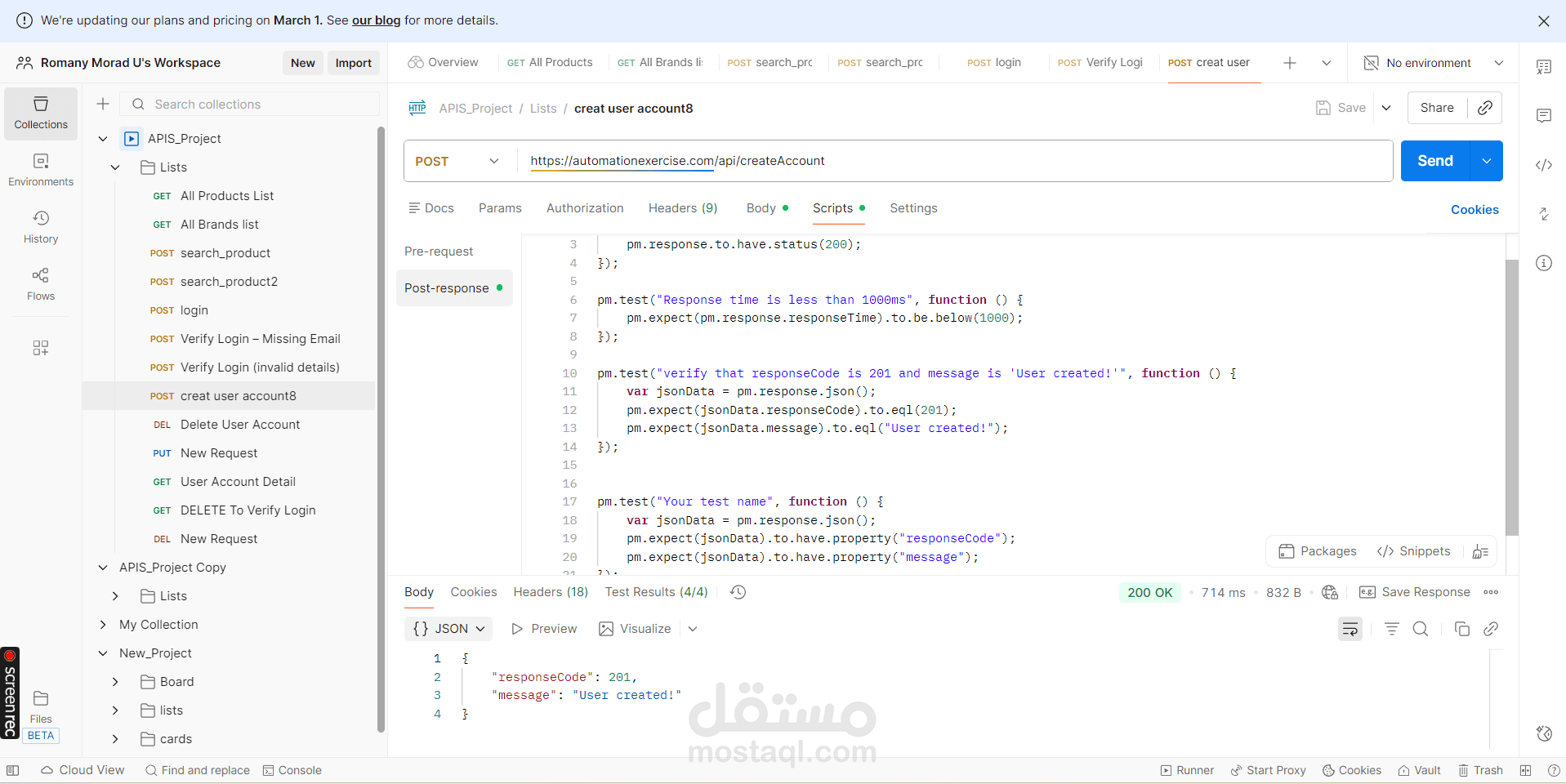Open the No environment selector

(x=1434, y=63)
